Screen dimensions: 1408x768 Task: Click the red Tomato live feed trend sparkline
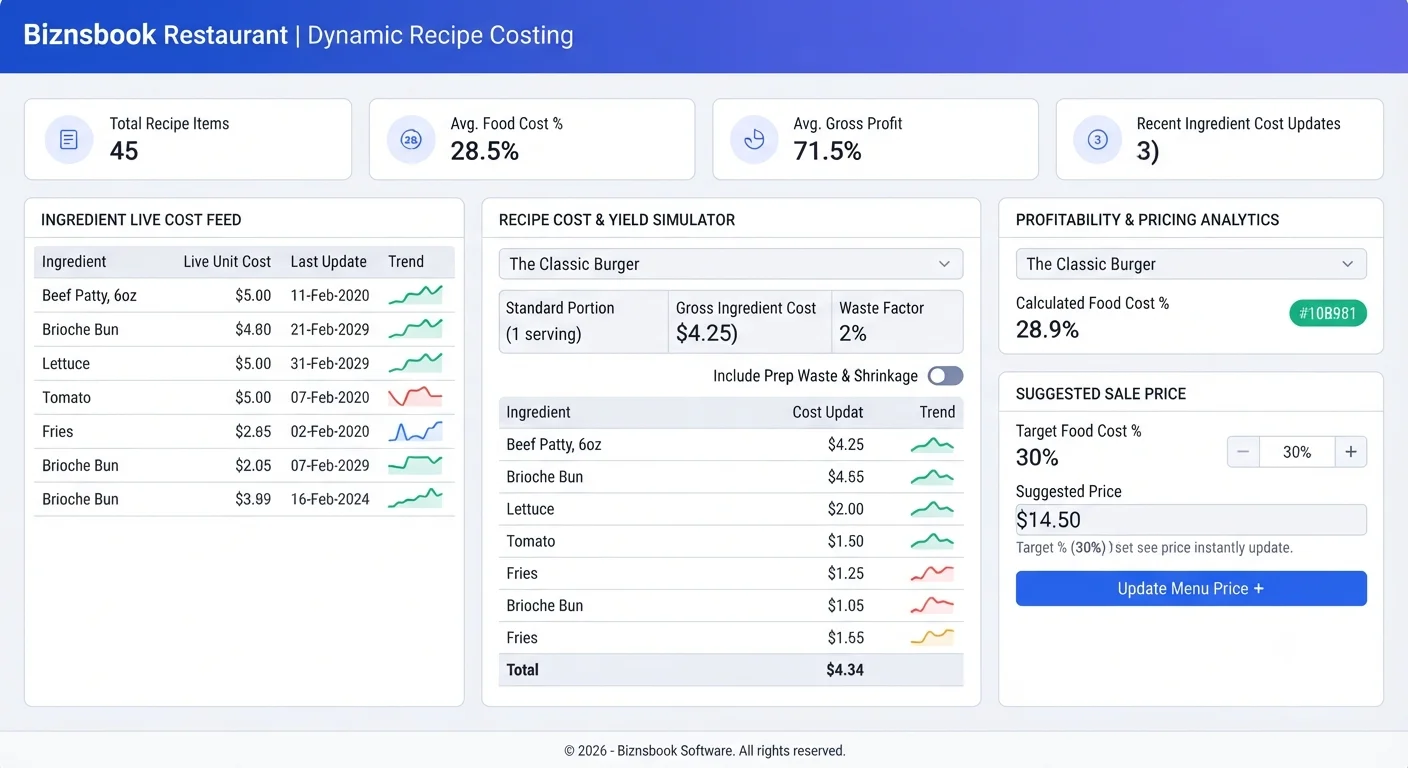(x=415, y=397)
